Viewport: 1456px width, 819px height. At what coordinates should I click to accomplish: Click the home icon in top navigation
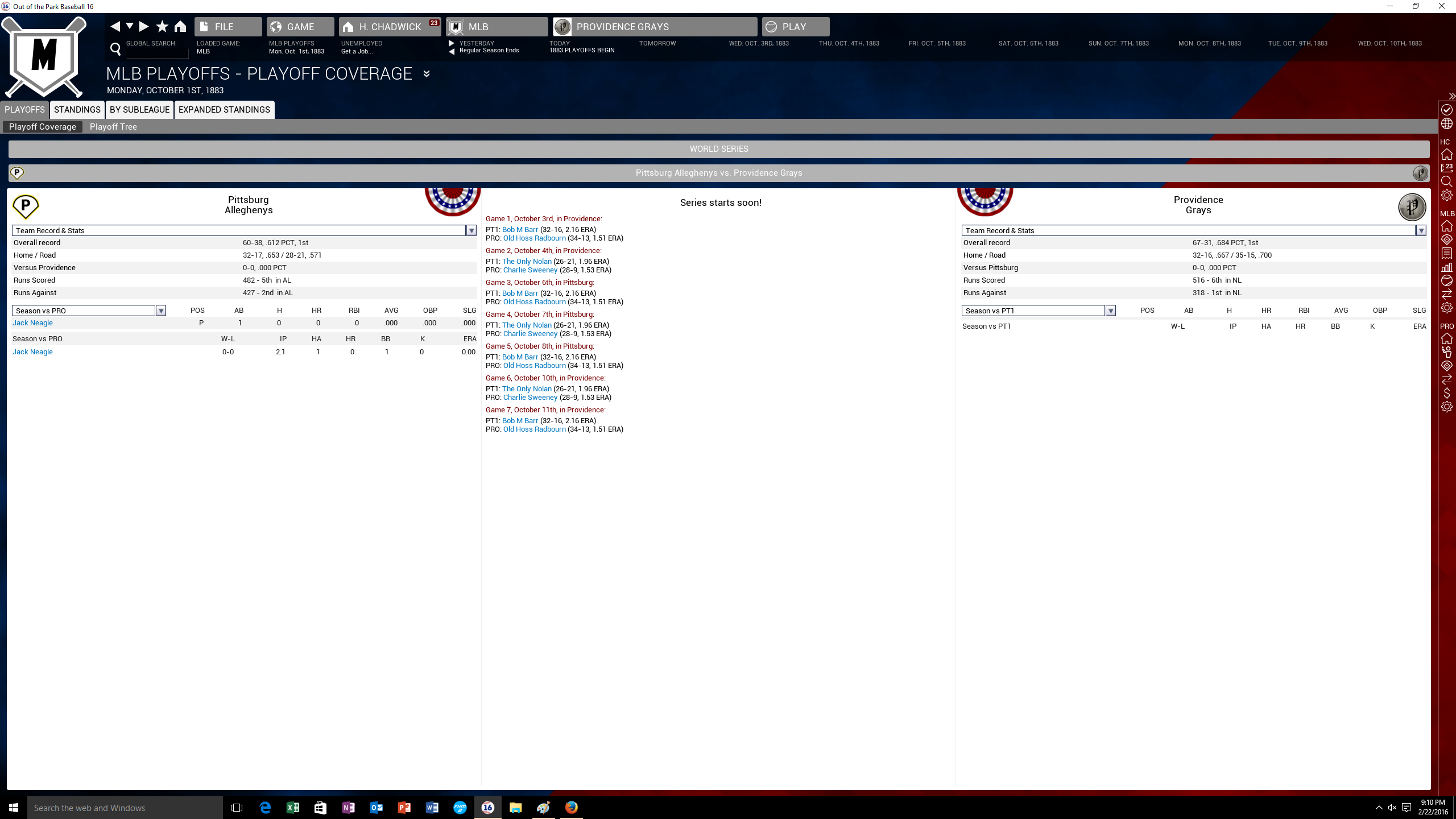tap(180, 26)
